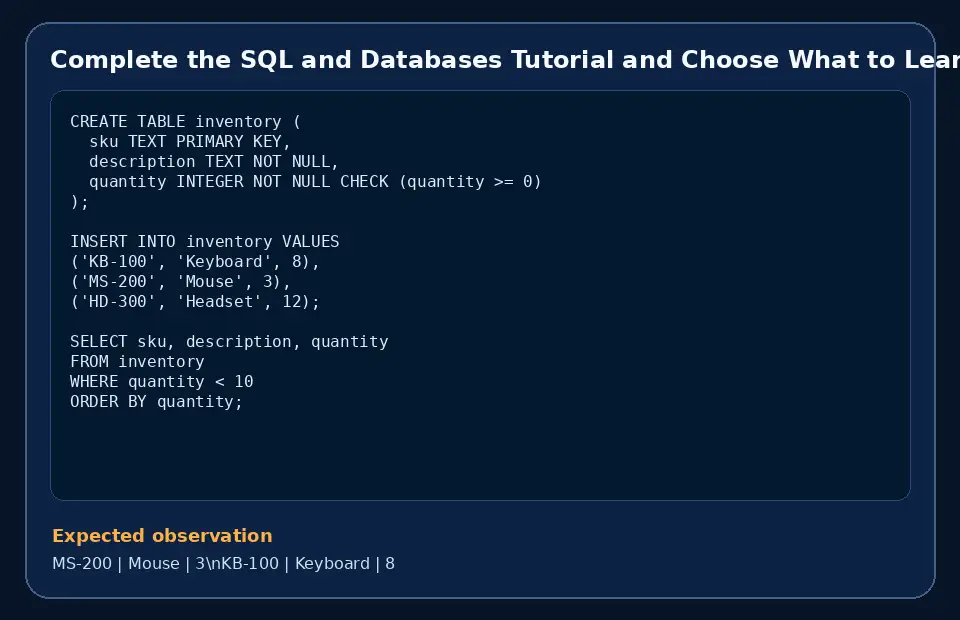Click the 'INSERT INTO inventory VALUES' line
Screen dimensions: 960x620
pos(204,241)
